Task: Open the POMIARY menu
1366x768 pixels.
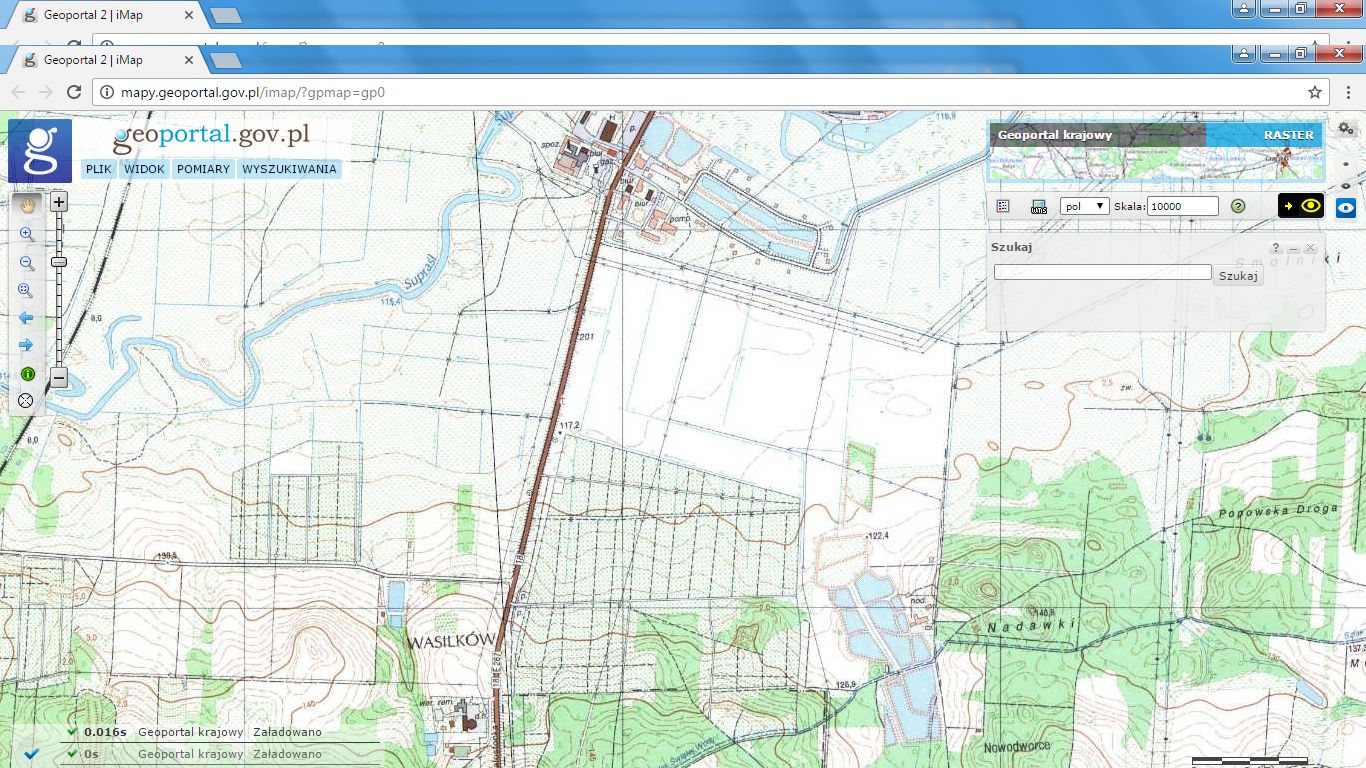Action: pos(203,169)
